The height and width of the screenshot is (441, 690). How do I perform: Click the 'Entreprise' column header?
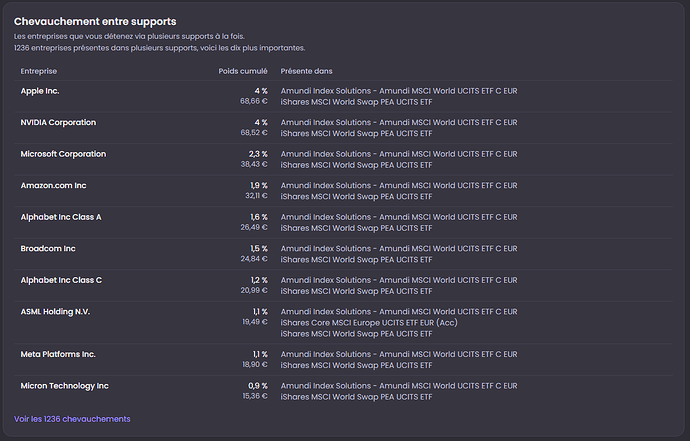tap(39, 71)
